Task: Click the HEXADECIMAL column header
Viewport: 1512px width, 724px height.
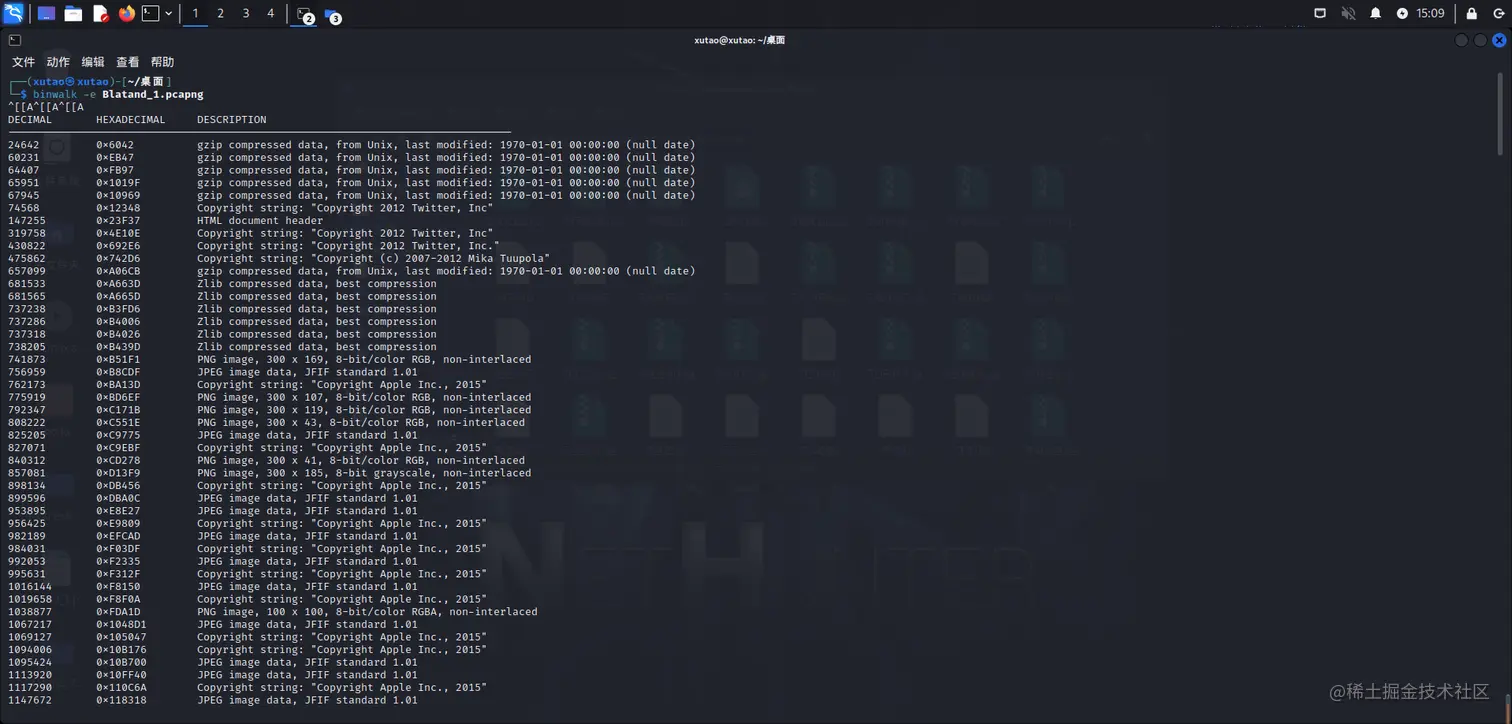Action: (133, 119)
